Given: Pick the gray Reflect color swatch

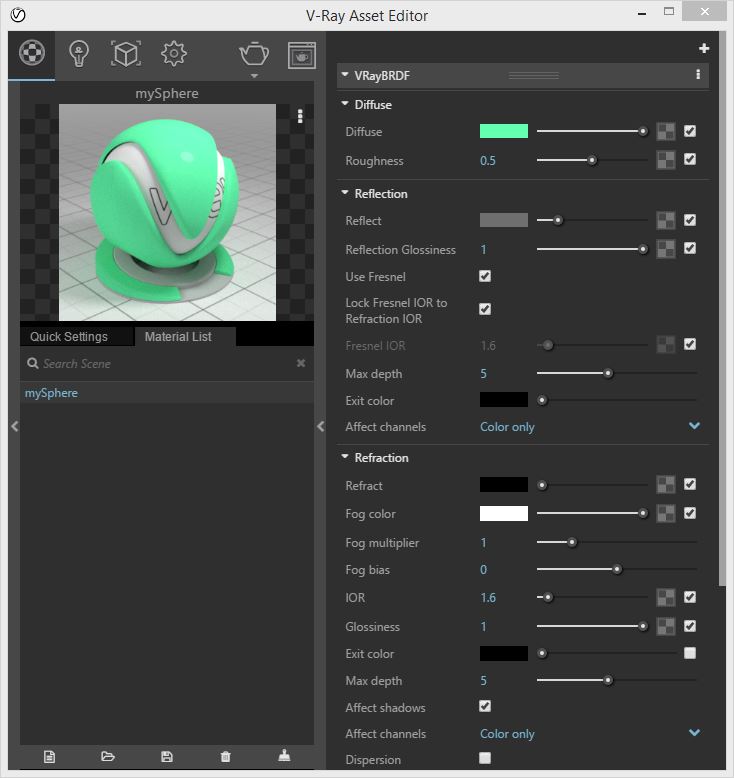Looking at the screenshot, I should click(x=504, y=220).
